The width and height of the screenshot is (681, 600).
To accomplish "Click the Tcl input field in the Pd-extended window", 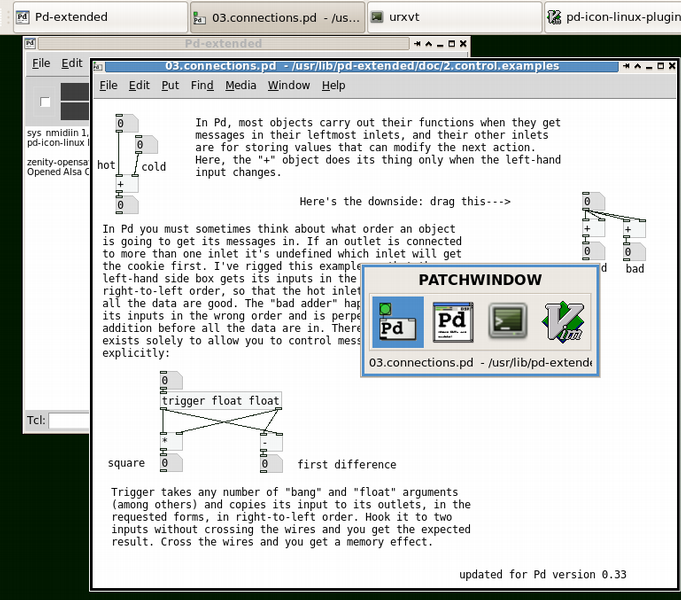I will (69, 420).
